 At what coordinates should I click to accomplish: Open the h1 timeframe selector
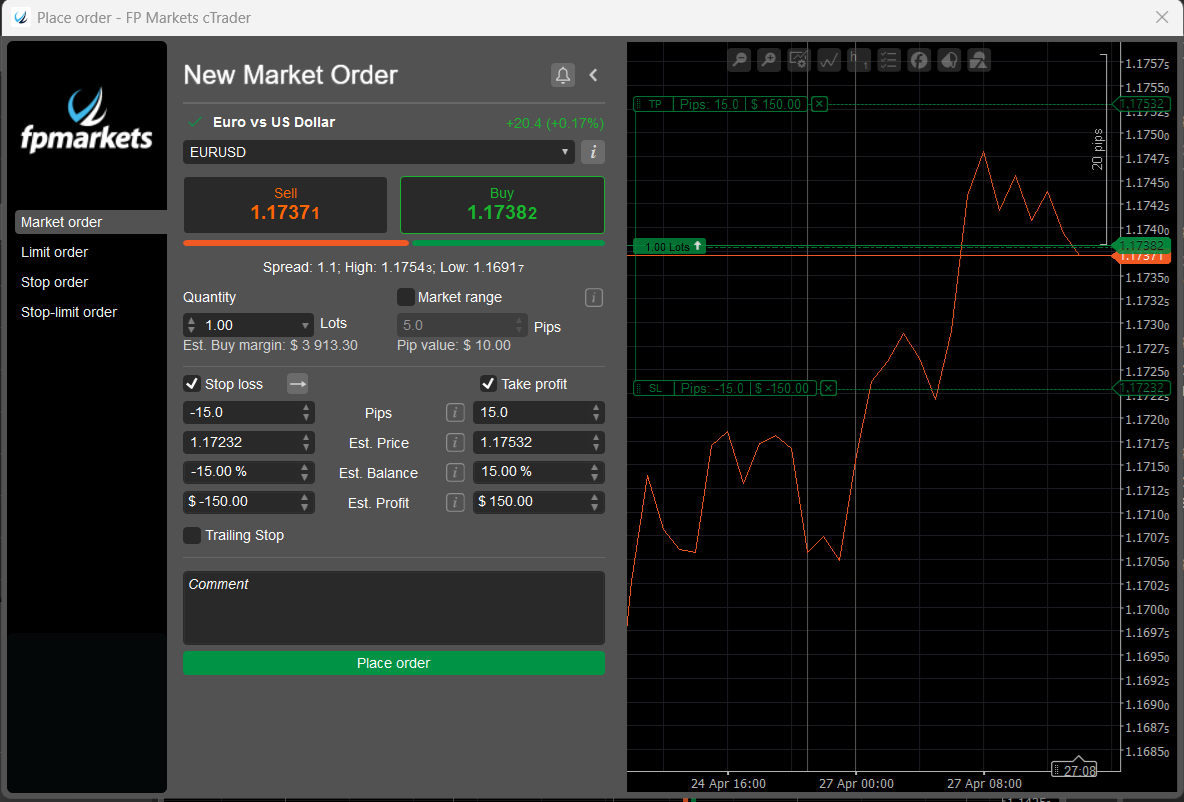[859, 60]
